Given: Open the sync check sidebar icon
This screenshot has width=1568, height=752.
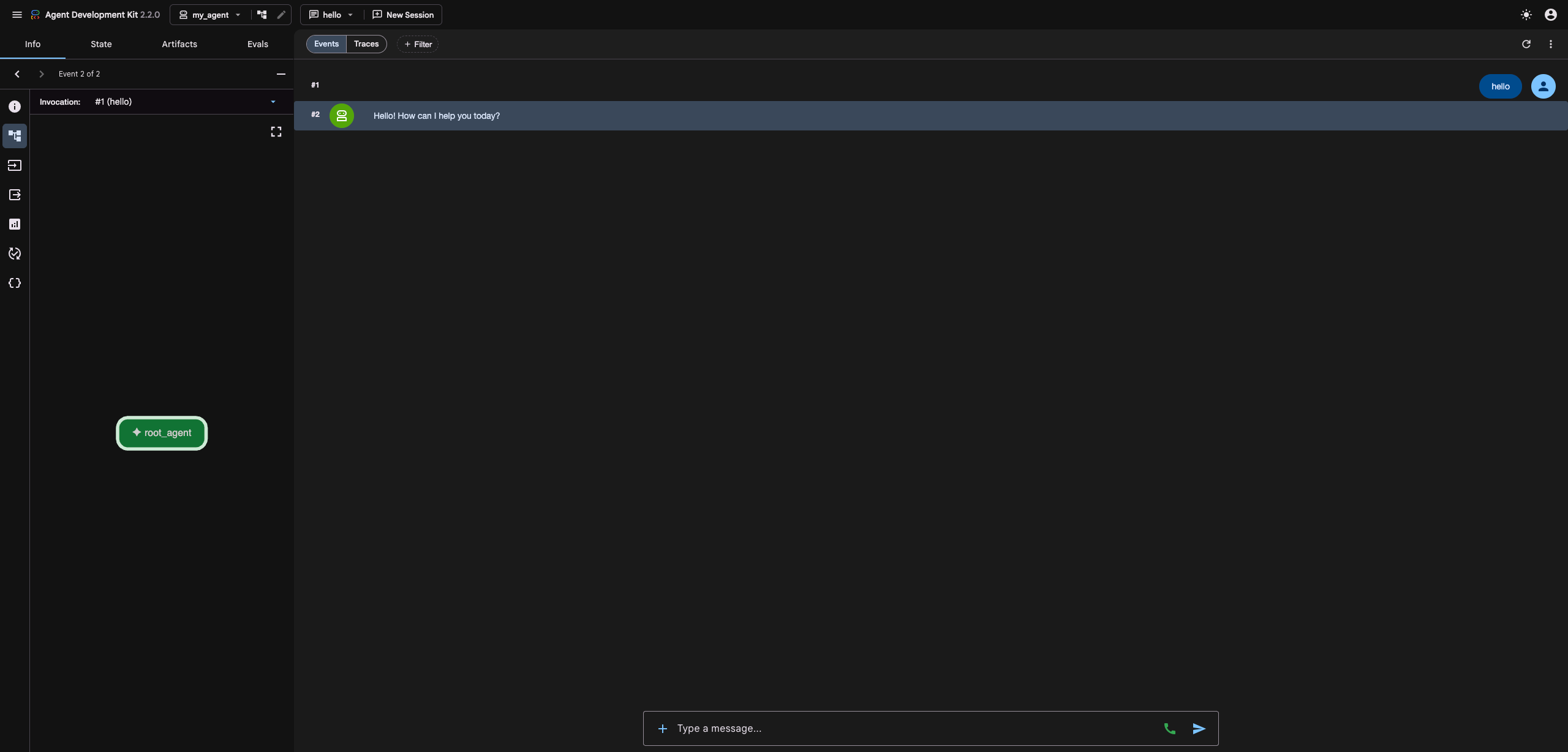Looking at the screenshot, I should 15,254.
